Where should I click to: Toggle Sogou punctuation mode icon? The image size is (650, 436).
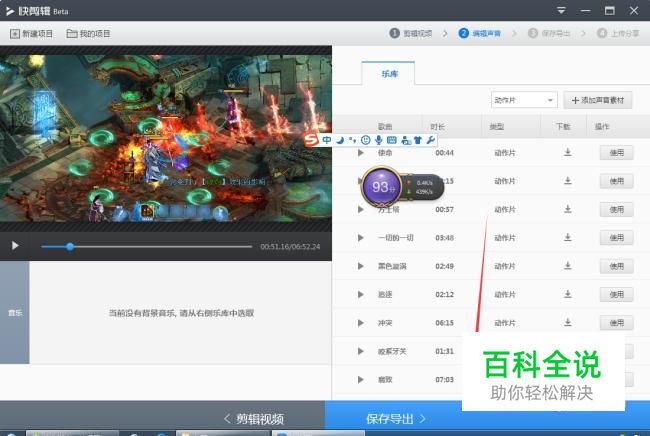coord(352,140)
